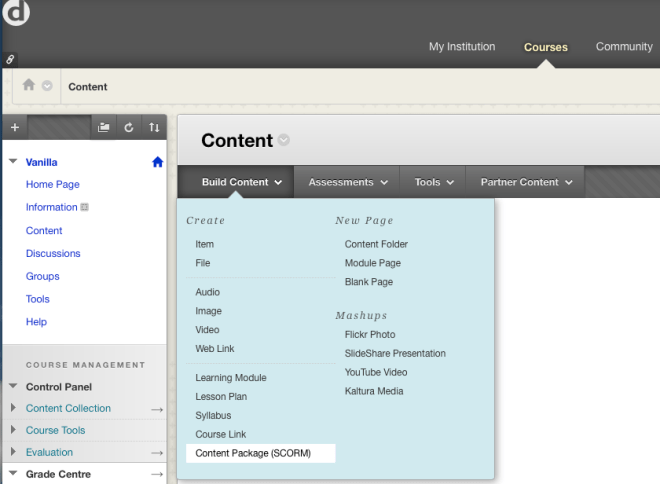
Task: Click Grade Centre heading link
Action: (58, 474)
